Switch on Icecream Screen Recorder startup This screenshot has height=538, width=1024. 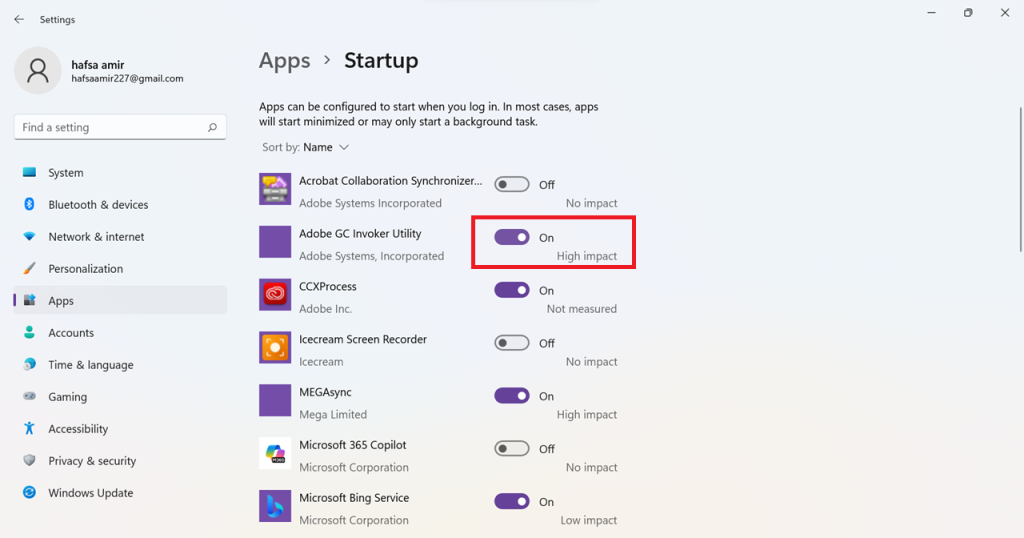(x=511, y=343)
